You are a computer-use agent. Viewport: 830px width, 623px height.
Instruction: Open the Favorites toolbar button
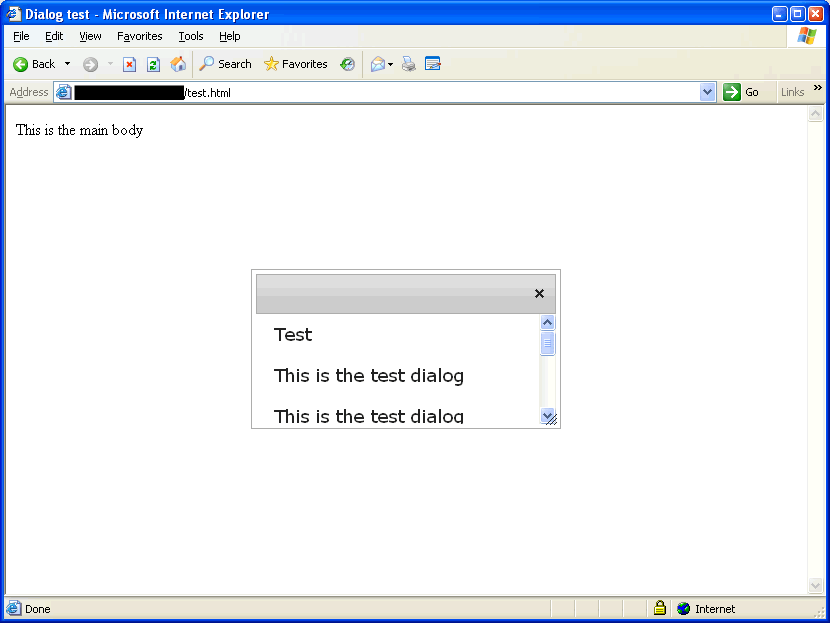pyautogui.click(x=295, y=64)
